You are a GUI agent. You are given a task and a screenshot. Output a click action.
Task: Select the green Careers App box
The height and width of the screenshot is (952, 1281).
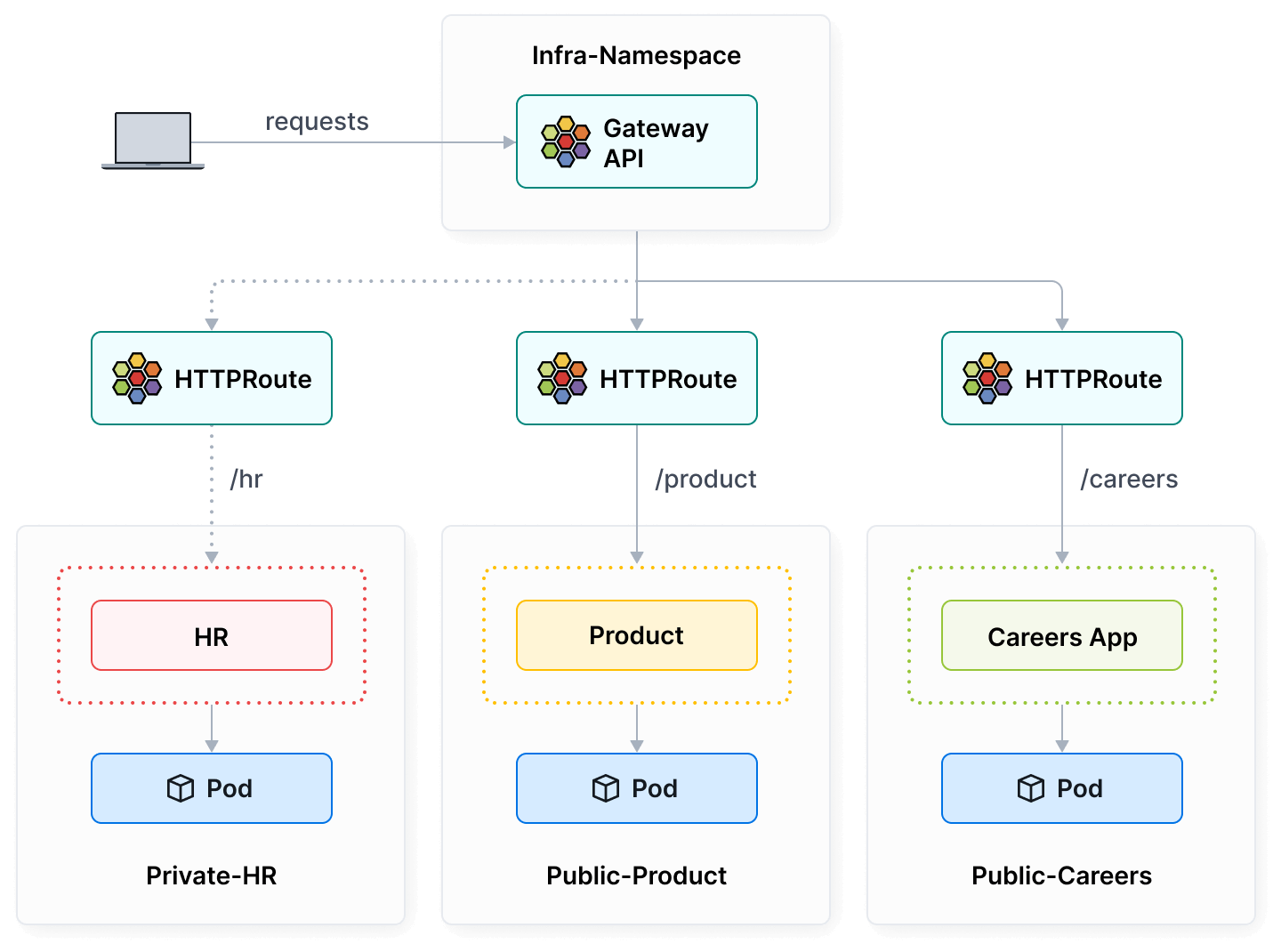(1062, 635)
